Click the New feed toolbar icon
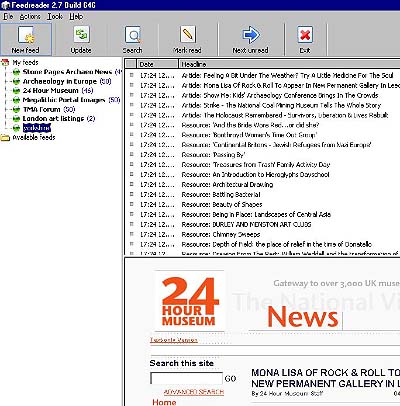Image resolution: width=400 pixels, height=406 pixels. (26, 35)
